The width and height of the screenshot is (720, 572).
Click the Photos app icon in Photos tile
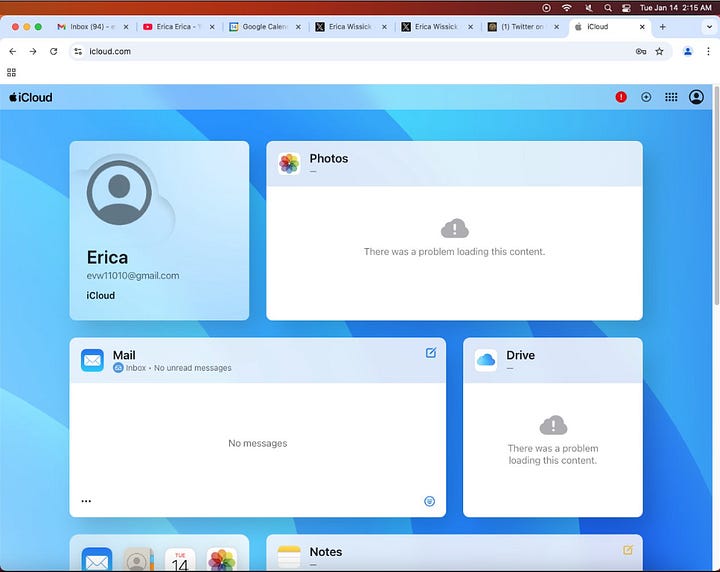pos(289,163)
